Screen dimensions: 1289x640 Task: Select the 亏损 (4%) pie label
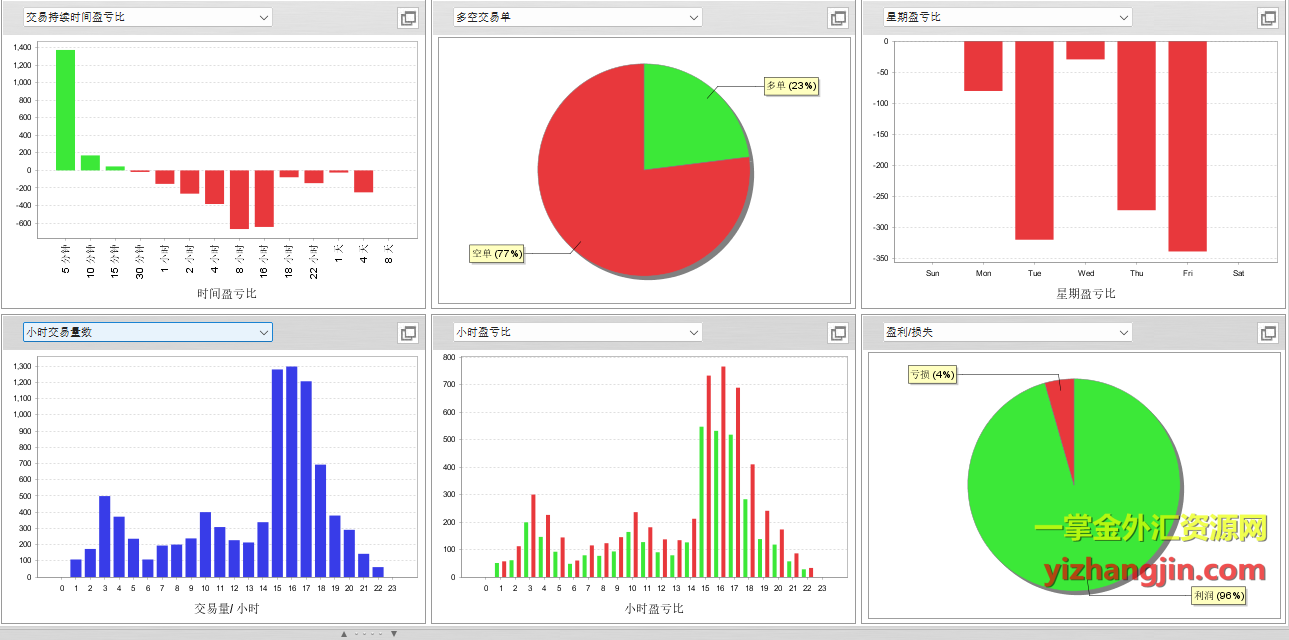932,375
